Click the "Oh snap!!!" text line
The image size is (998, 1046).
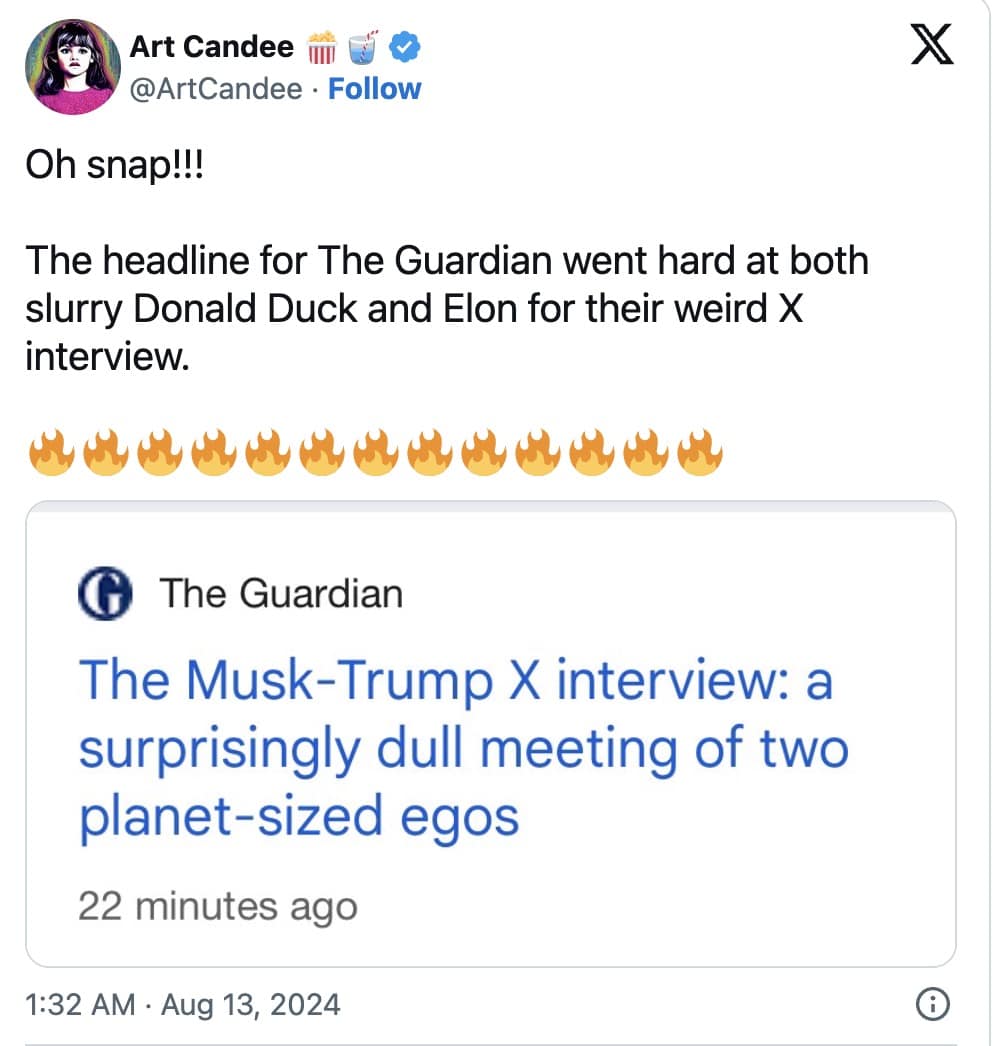coord(113,166)
